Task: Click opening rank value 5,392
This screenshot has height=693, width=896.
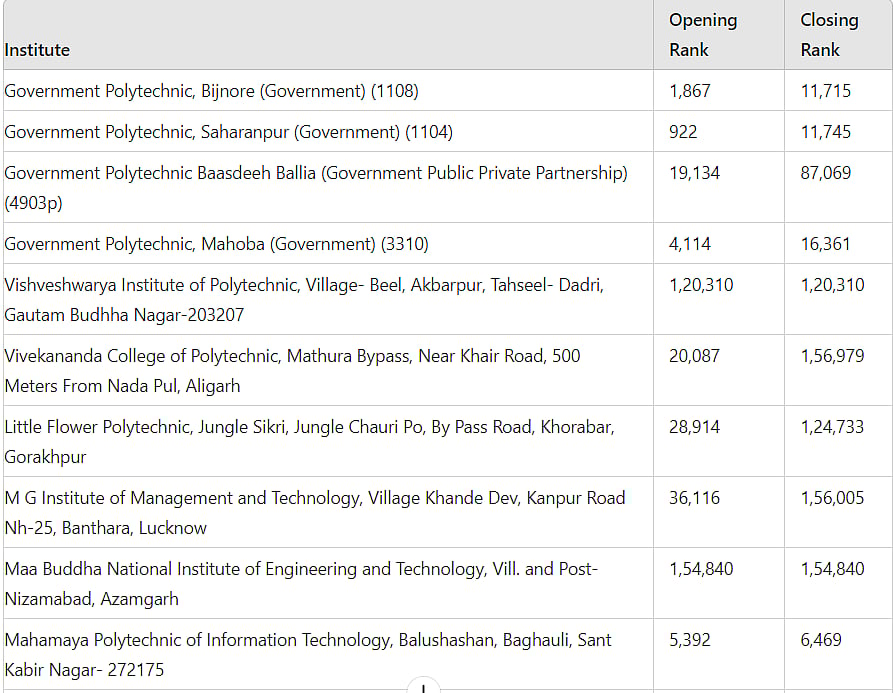Action: tap(690, 640)
